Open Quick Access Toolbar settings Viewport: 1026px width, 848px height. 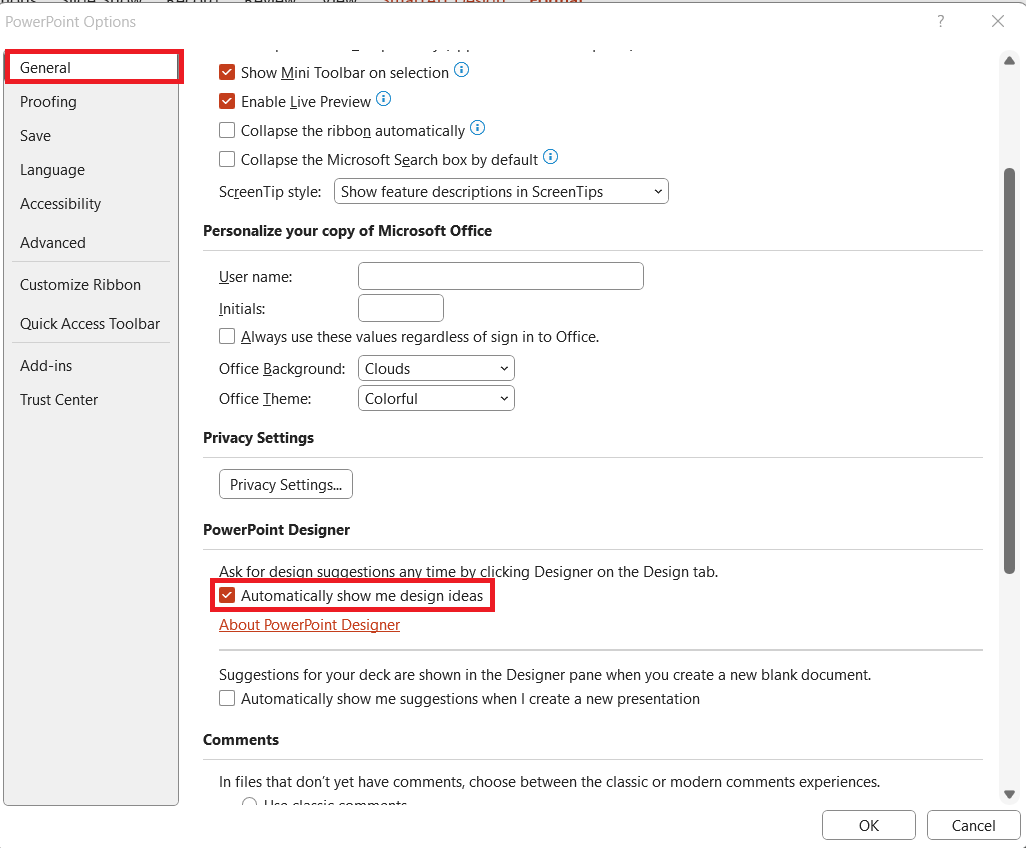(x=90, y=324)
